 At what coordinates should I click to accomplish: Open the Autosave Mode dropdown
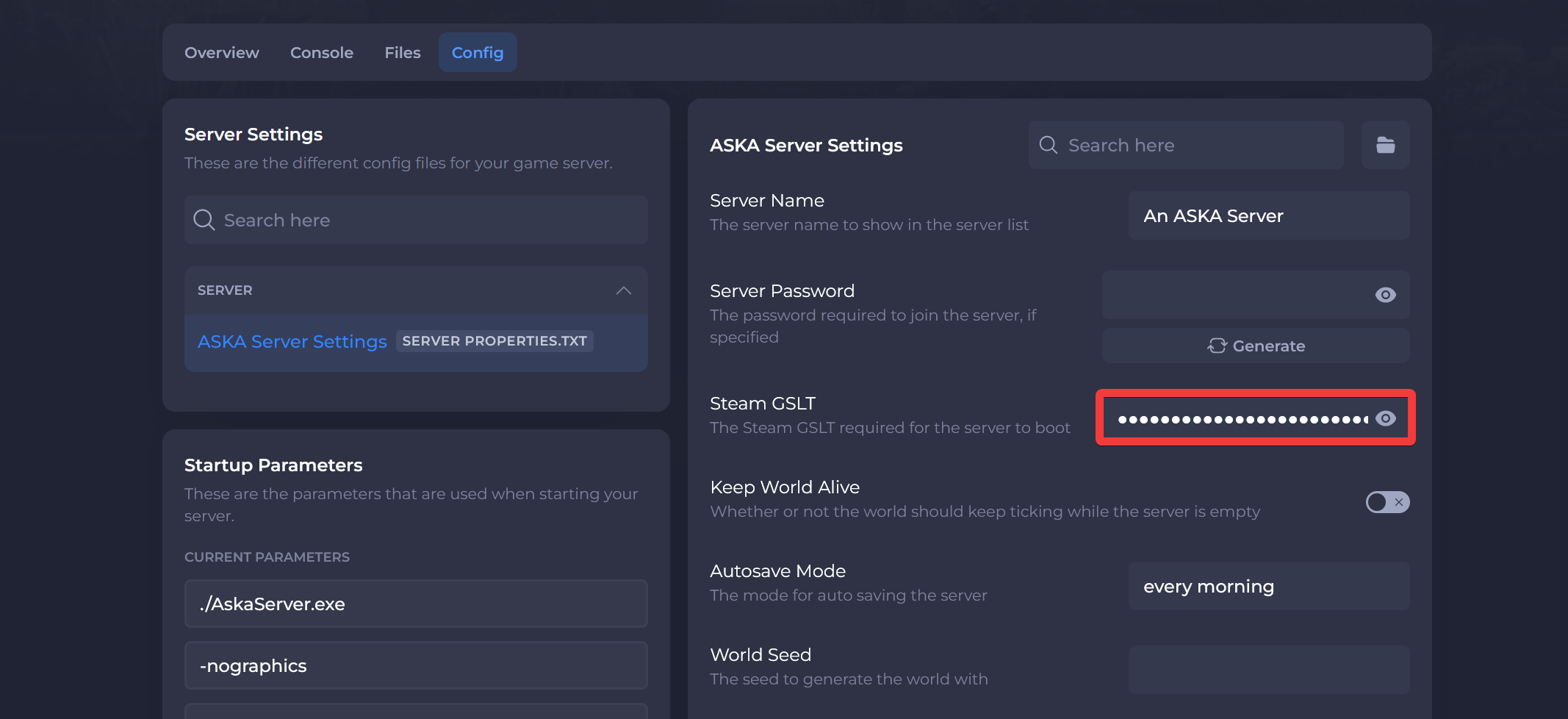[x=1269, y=586]
